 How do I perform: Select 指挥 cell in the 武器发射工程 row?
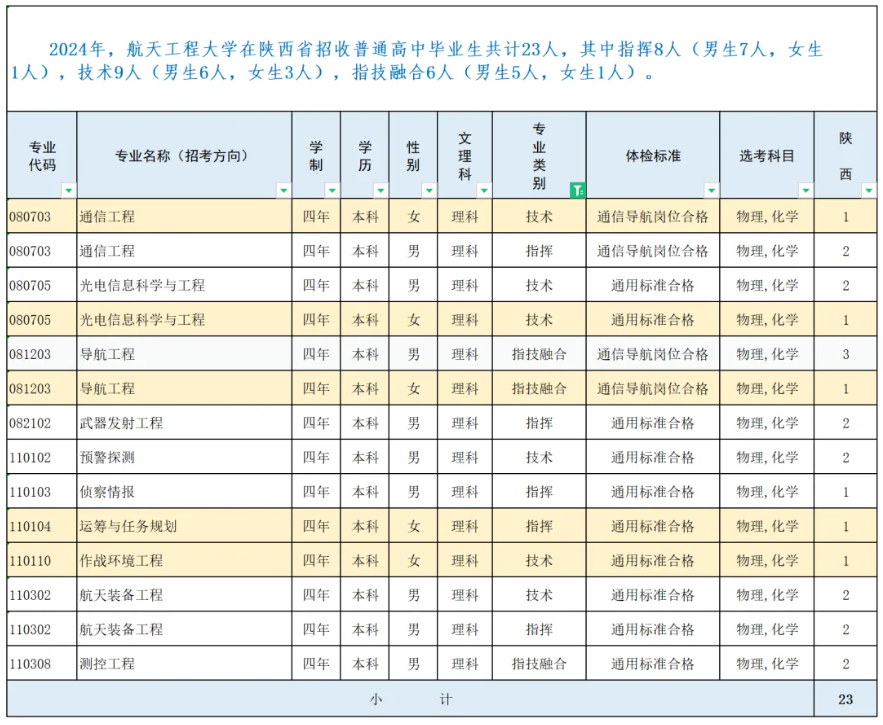point(539,422)
